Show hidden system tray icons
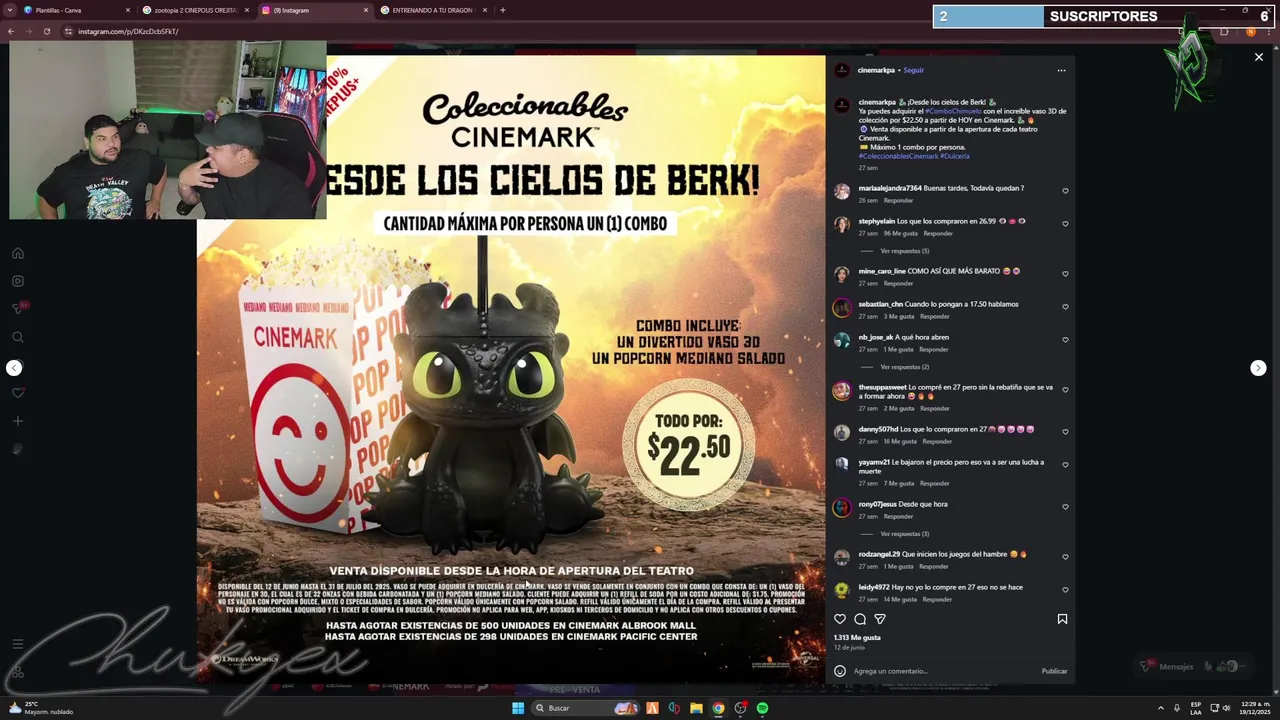1280x720 pixels. click(1162, 708)
